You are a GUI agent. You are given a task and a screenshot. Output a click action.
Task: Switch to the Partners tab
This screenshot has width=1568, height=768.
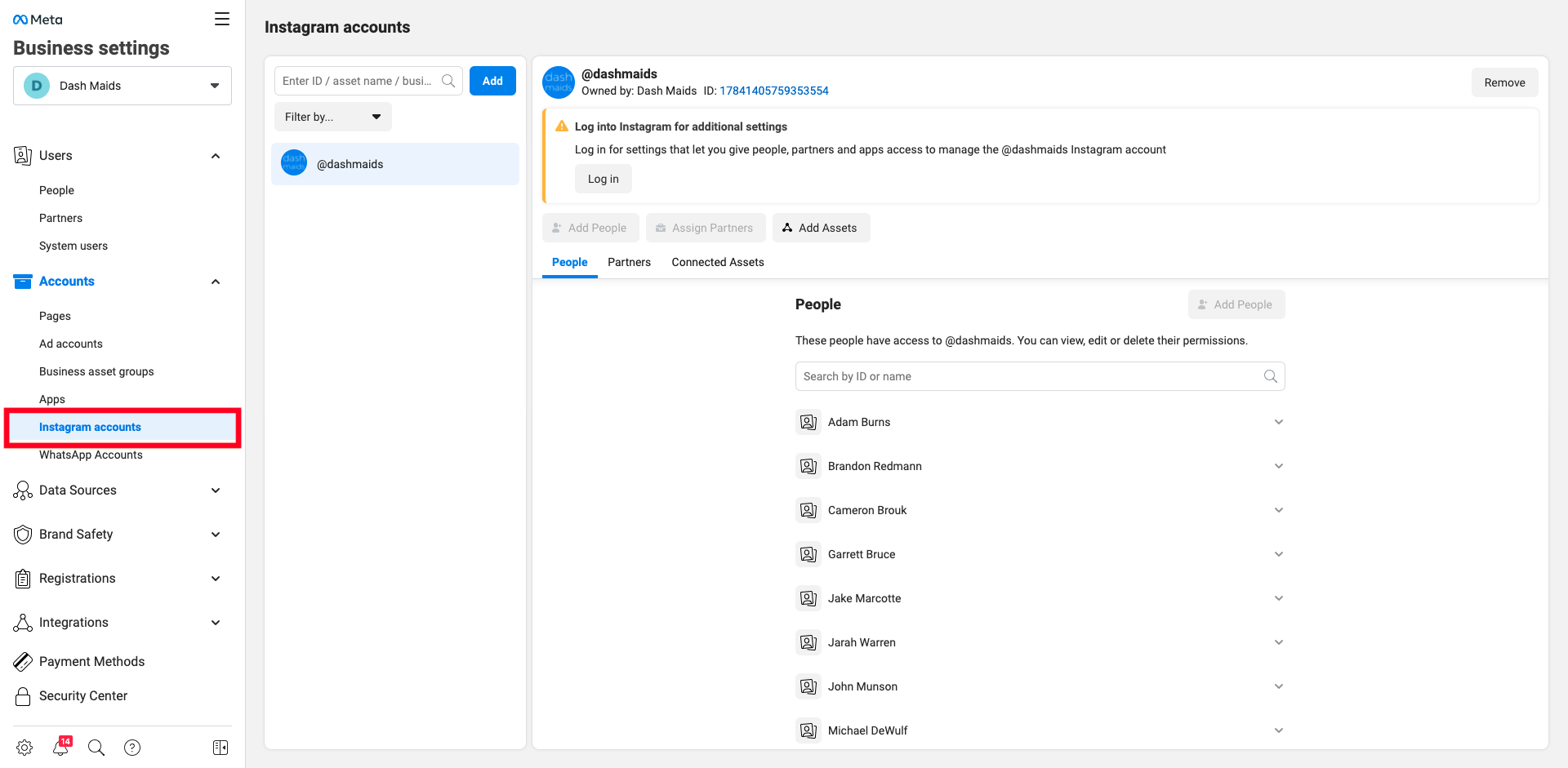point(629,262)
